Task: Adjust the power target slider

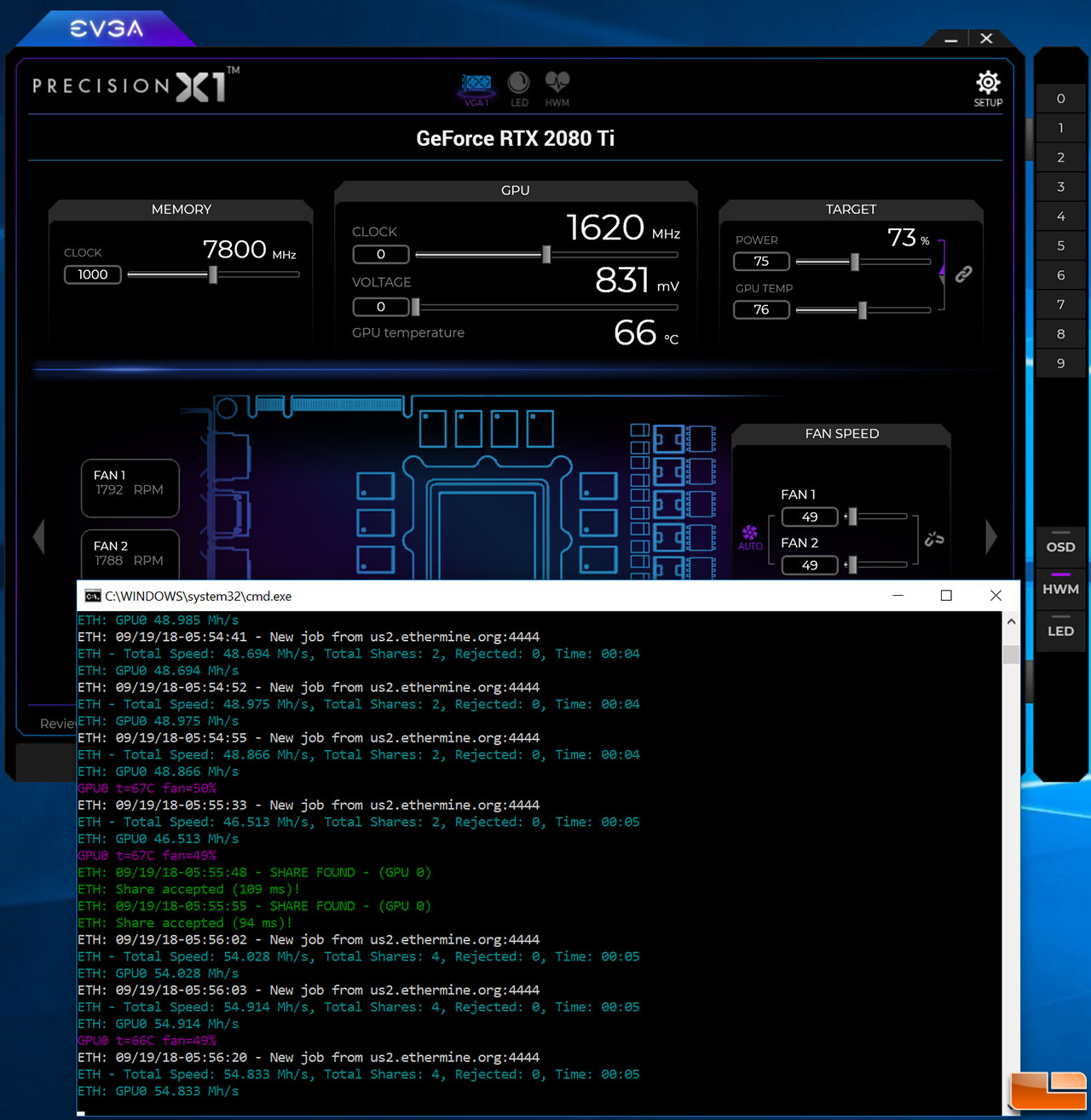Action: (x=855, y=262)
